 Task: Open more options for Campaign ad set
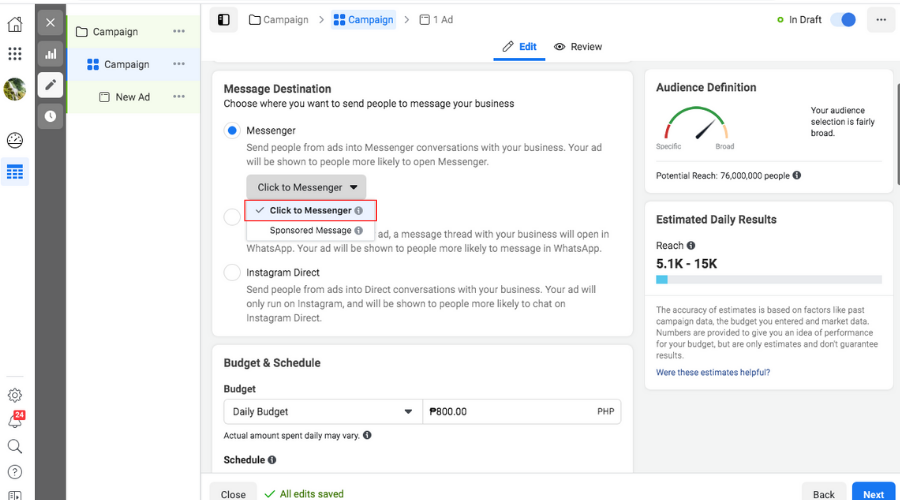click(x=179, y=64)
